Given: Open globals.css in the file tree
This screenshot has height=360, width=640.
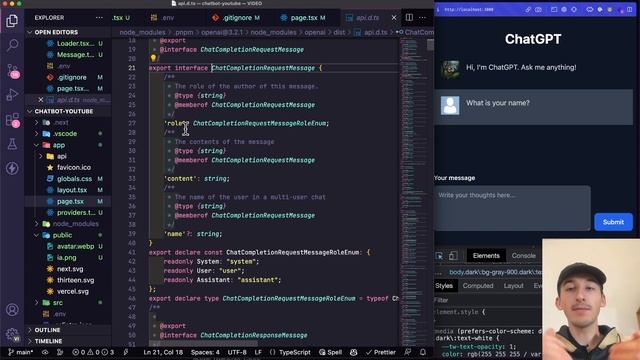Looking at the screenshot, I should click(x=74, y=178).
